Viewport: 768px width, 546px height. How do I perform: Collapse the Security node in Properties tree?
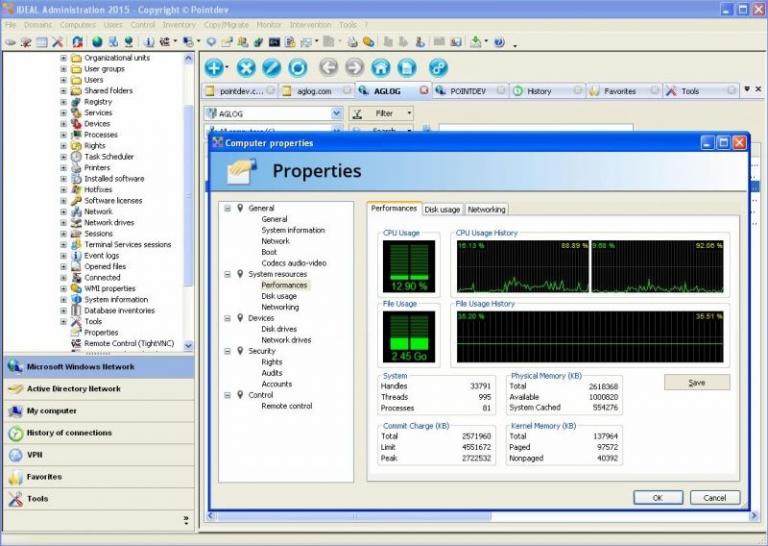tap(227, 351)
